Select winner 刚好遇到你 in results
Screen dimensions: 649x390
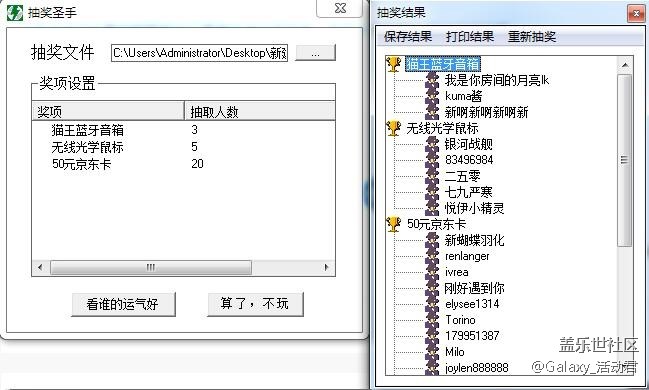[x=474, y=288]
